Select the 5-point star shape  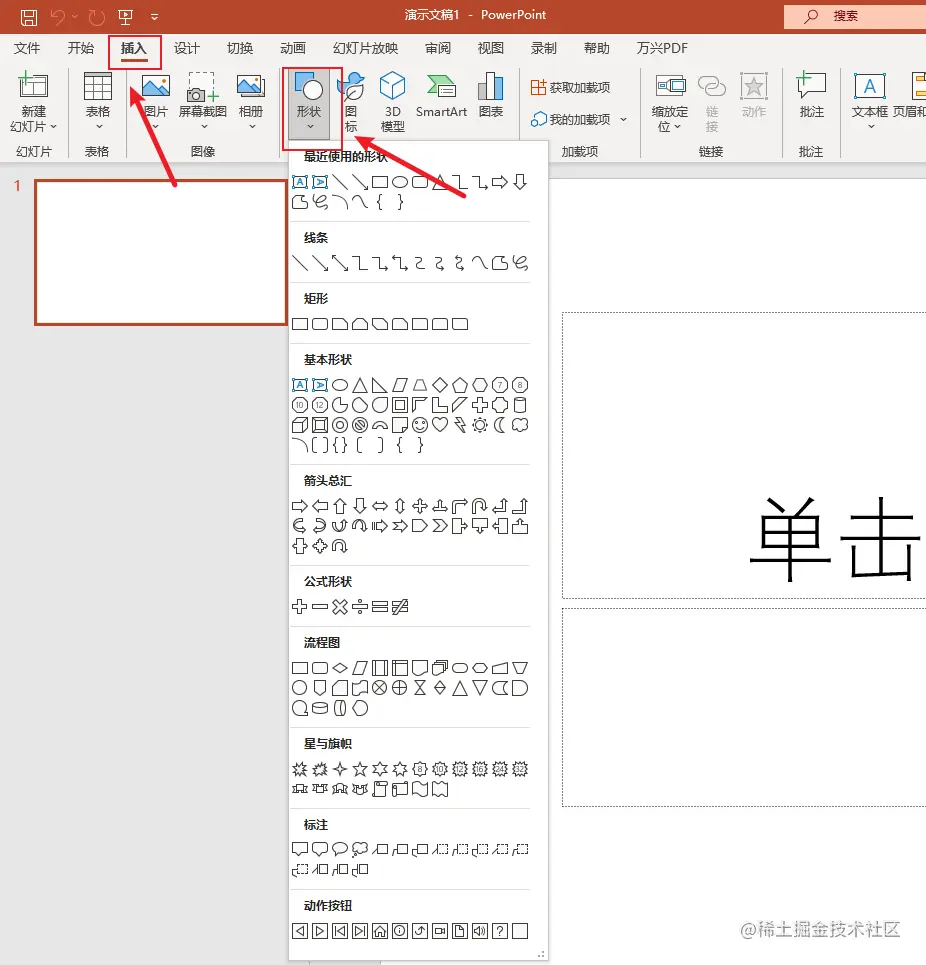[x=360, y=769]
